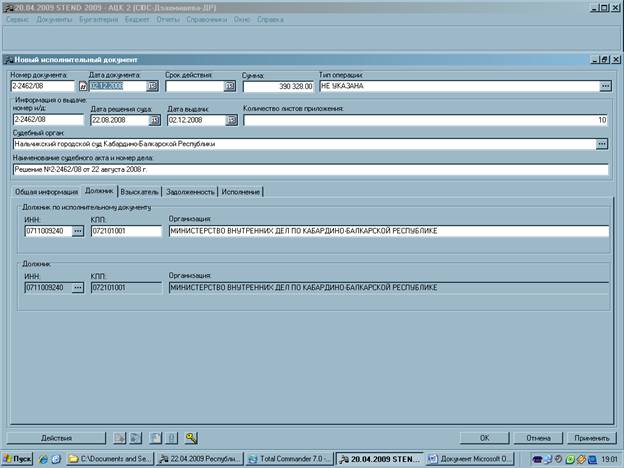The width and height of the screenshot is (624, 468).
Task: Switch to the Взыскатель tab
Action: pyautogui.click(x=139, y=191)
